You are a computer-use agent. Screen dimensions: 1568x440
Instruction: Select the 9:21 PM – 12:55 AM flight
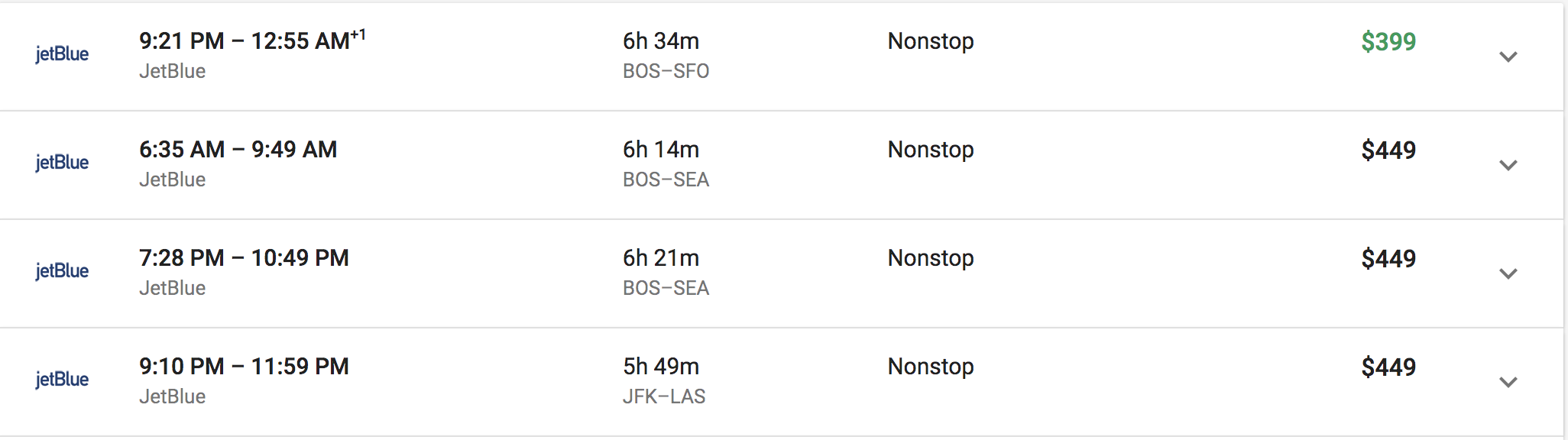[781, 57]
